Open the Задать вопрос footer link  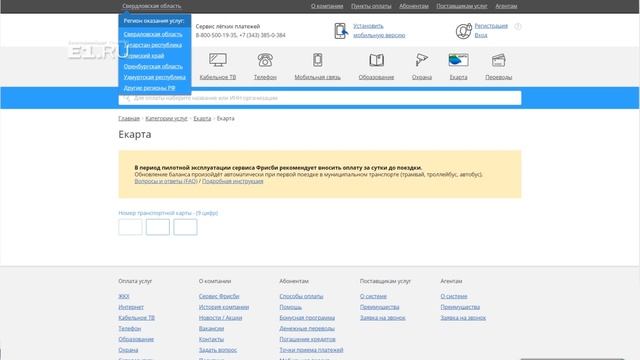(x=218, y=350)
